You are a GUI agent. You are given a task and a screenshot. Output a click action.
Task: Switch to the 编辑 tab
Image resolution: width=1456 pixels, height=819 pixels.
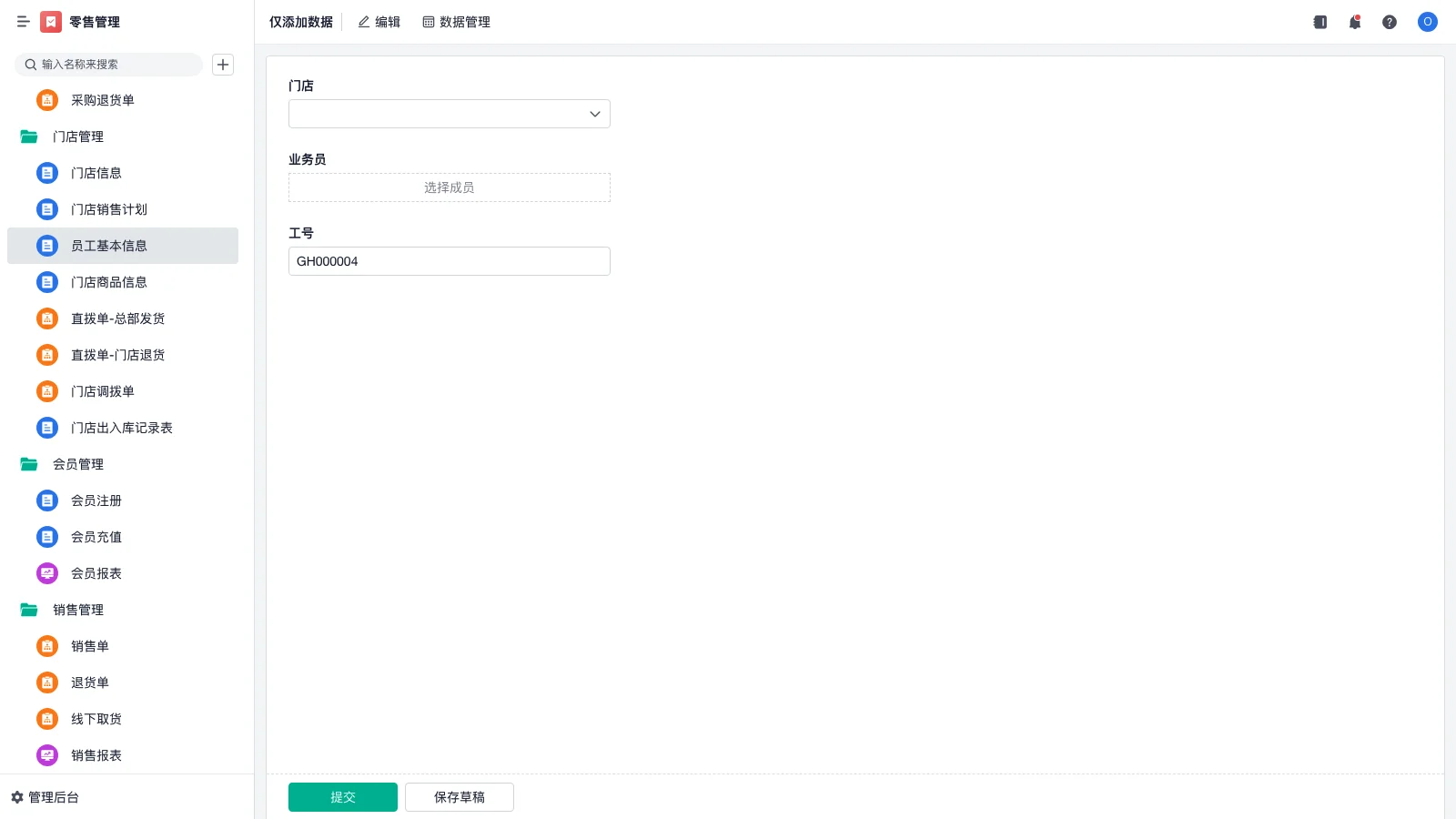point(379,22)
